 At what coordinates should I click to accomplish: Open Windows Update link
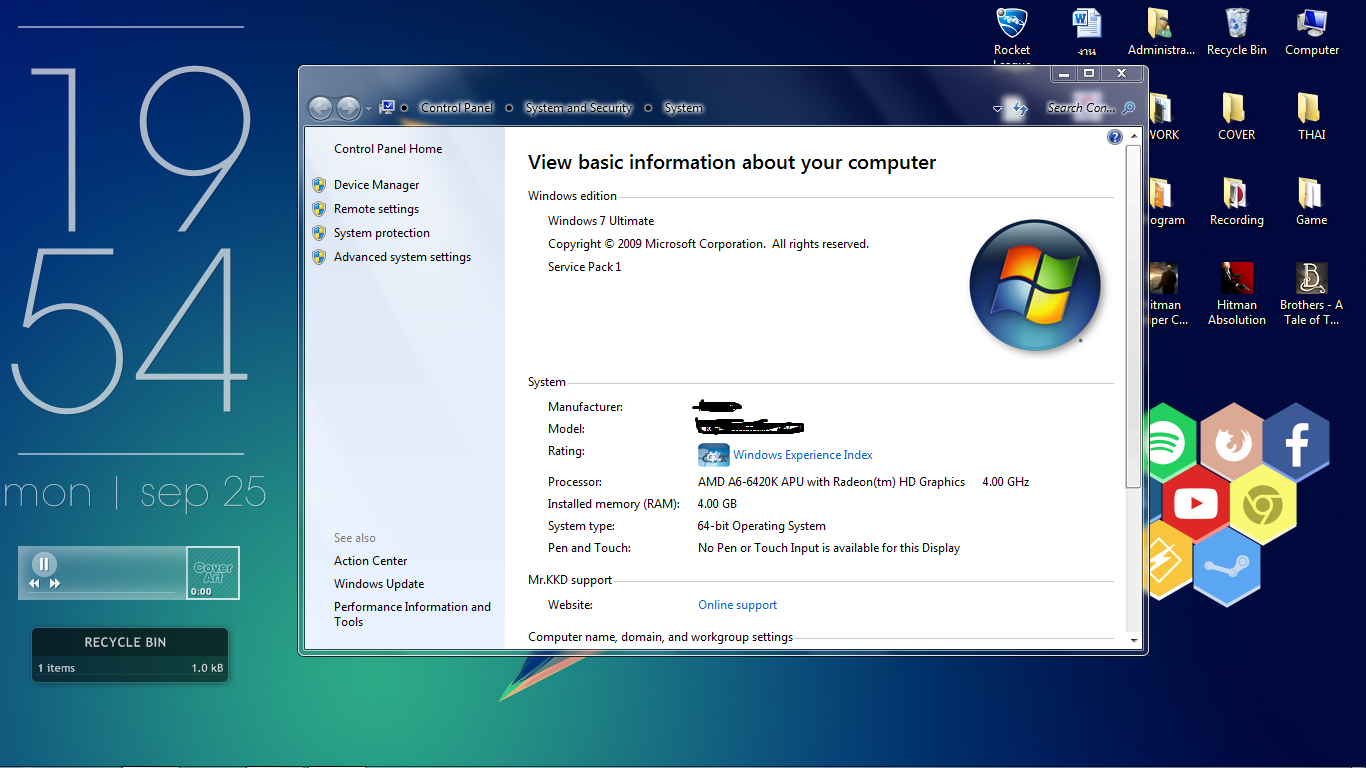click(x=379, y=584)
